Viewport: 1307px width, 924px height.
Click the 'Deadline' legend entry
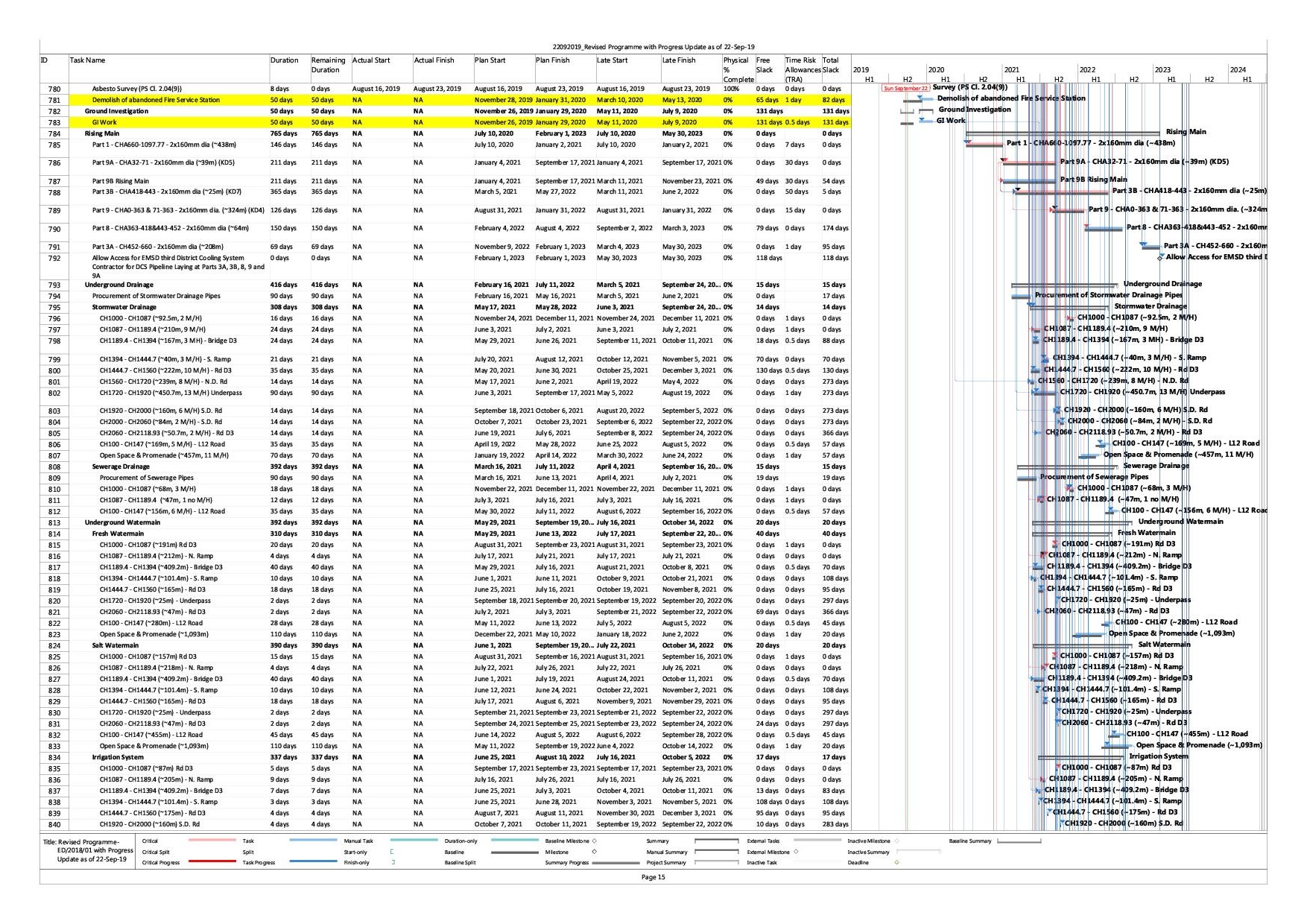point(873,863)
